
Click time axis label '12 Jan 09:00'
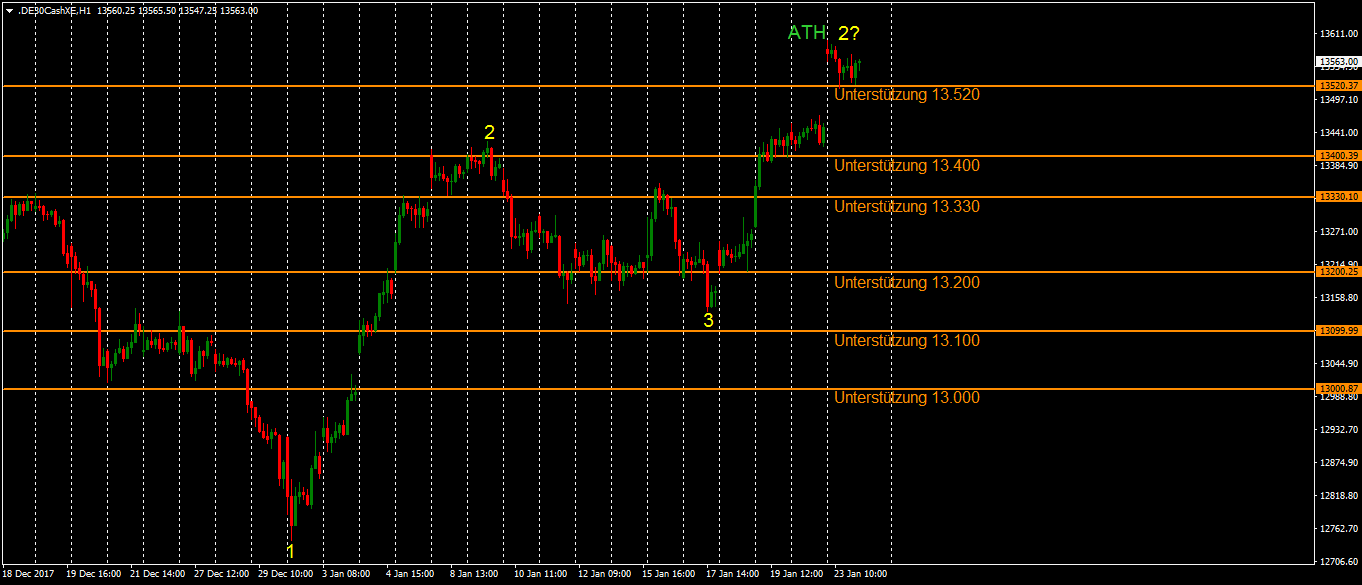point(604,575)
